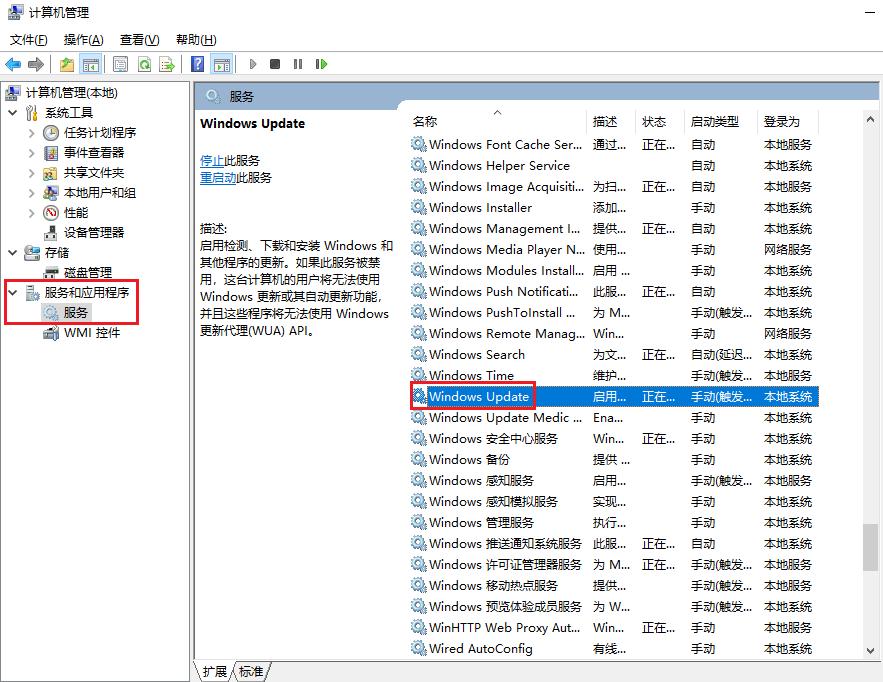Click the Export List toolbar icon
This screenshot has width=883, height=682.
168,64
